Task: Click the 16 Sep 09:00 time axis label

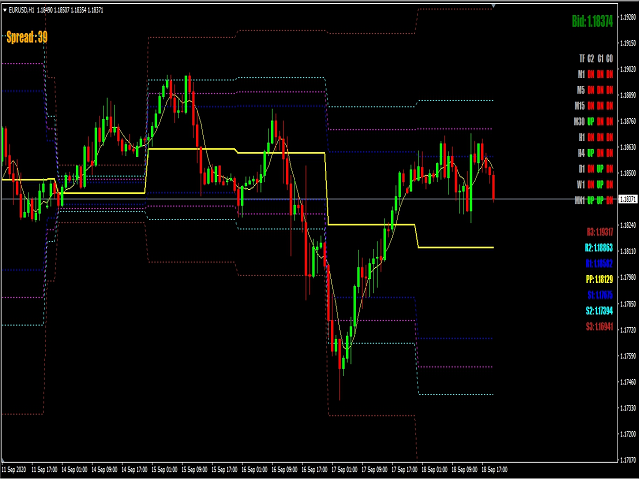Action: pyautogui.click(x=284, y=470)
